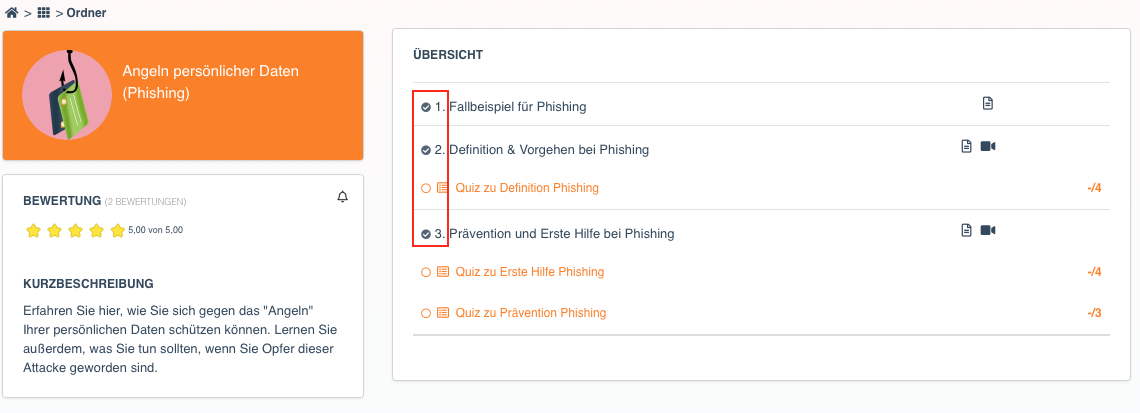Open Quiz zu Erste Hilfe Phishing link
This screenshot has width=1140, height=413.
[530, 272]
